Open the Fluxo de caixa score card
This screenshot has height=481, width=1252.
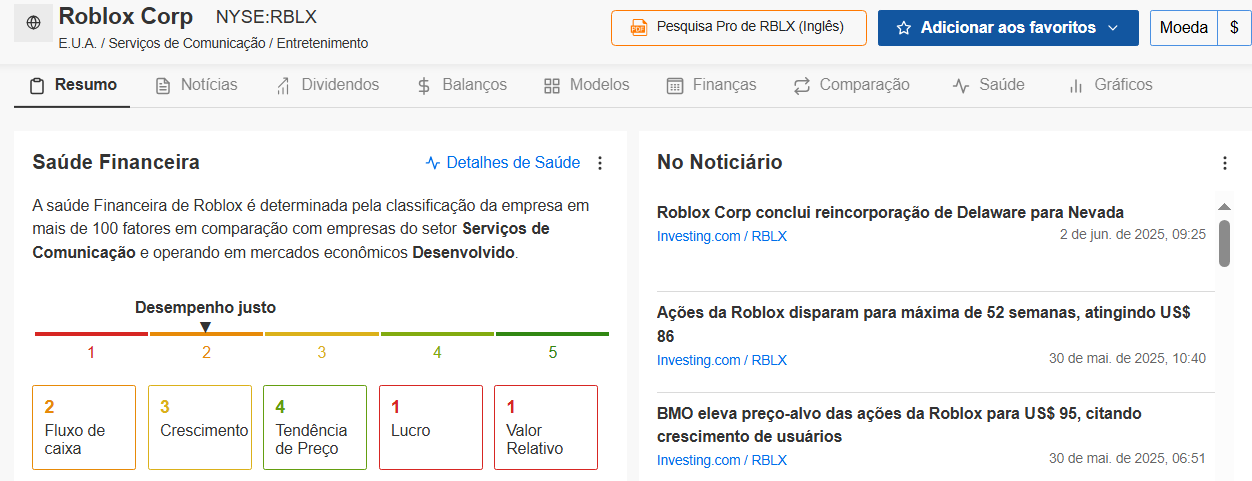84,428
